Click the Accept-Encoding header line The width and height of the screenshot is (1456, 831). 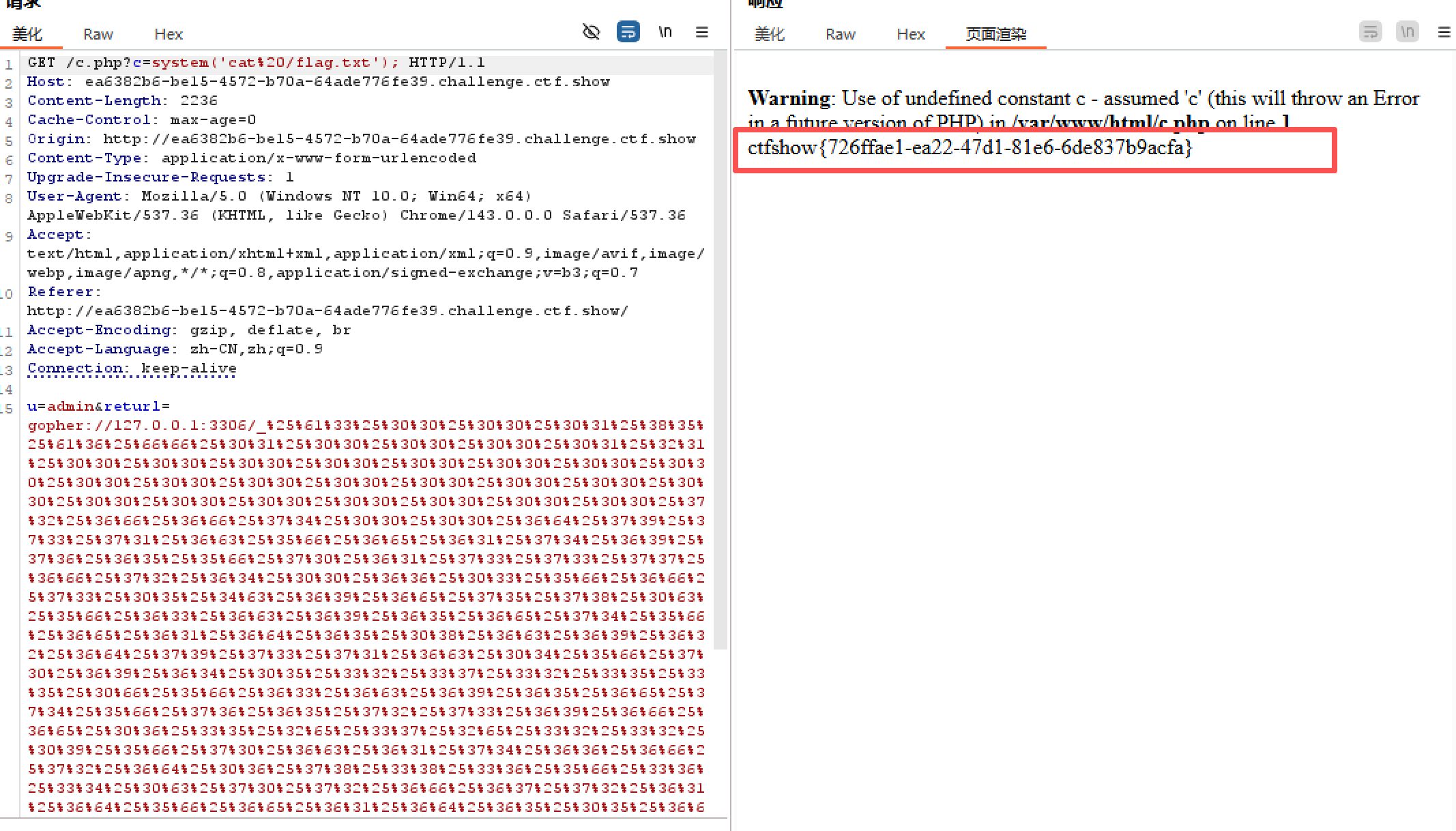point(189,330)
